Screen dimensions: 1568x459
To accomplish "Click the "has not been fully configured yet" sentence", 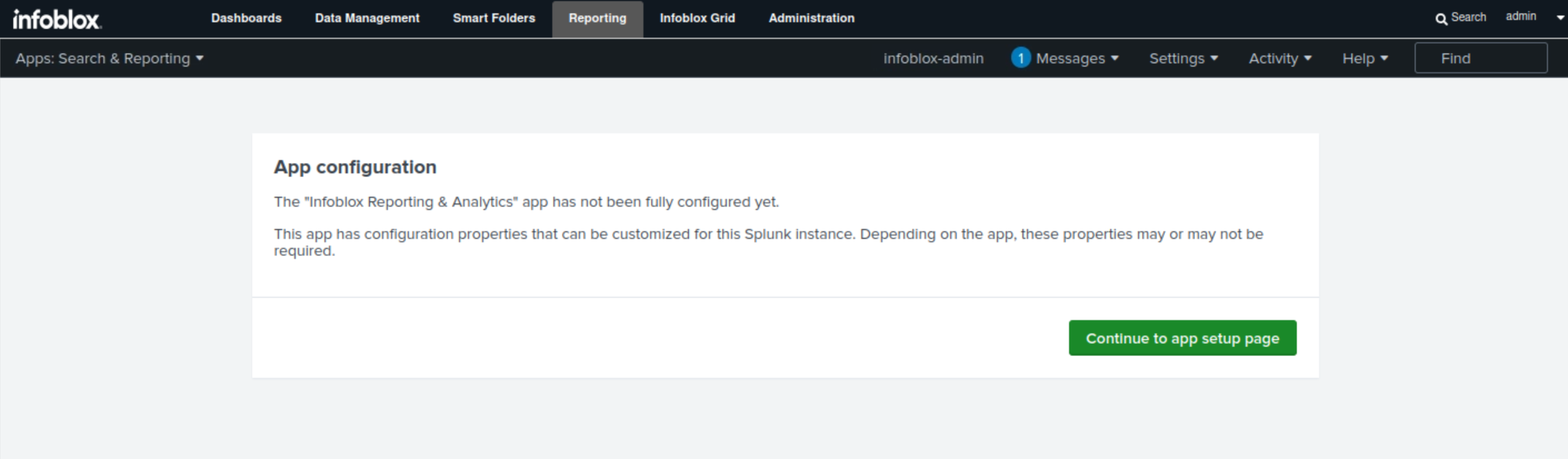I will [526, 202].
